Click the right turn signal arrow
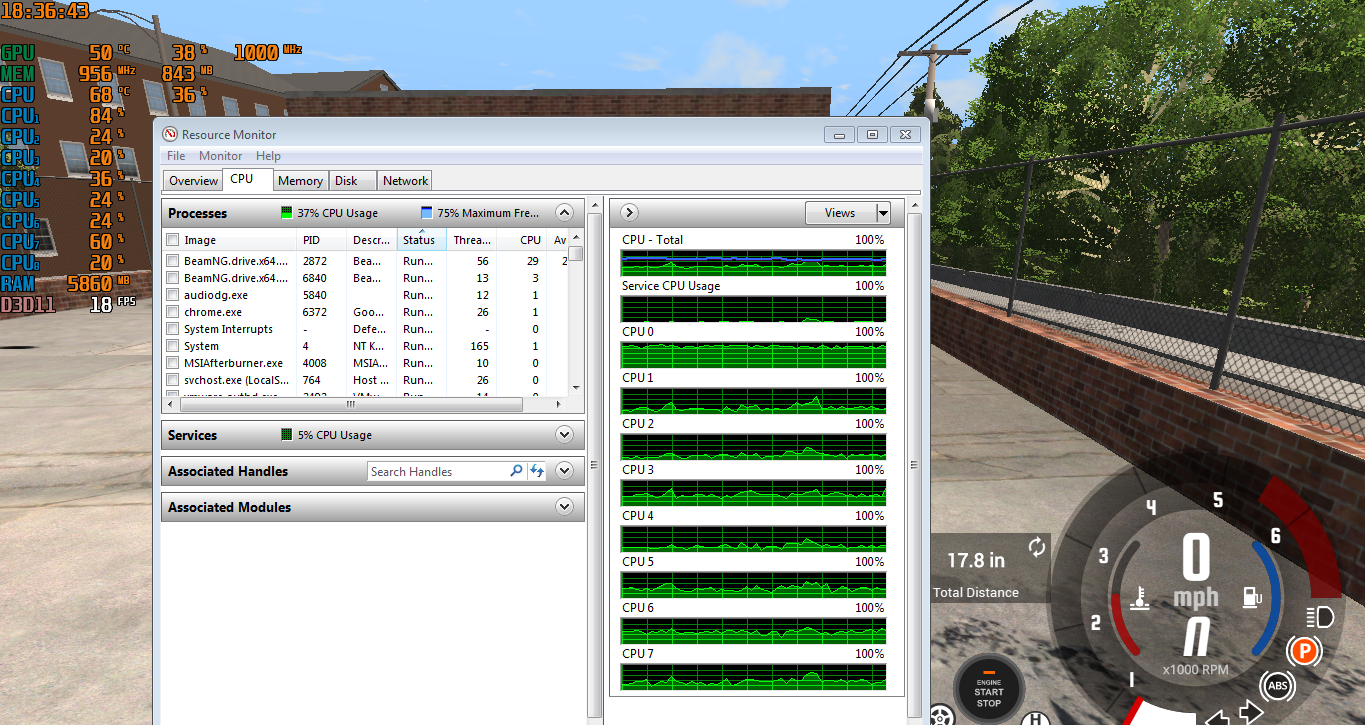Image resolution: width=1365 pixels, height=725 pixels. pos(1251,714)
